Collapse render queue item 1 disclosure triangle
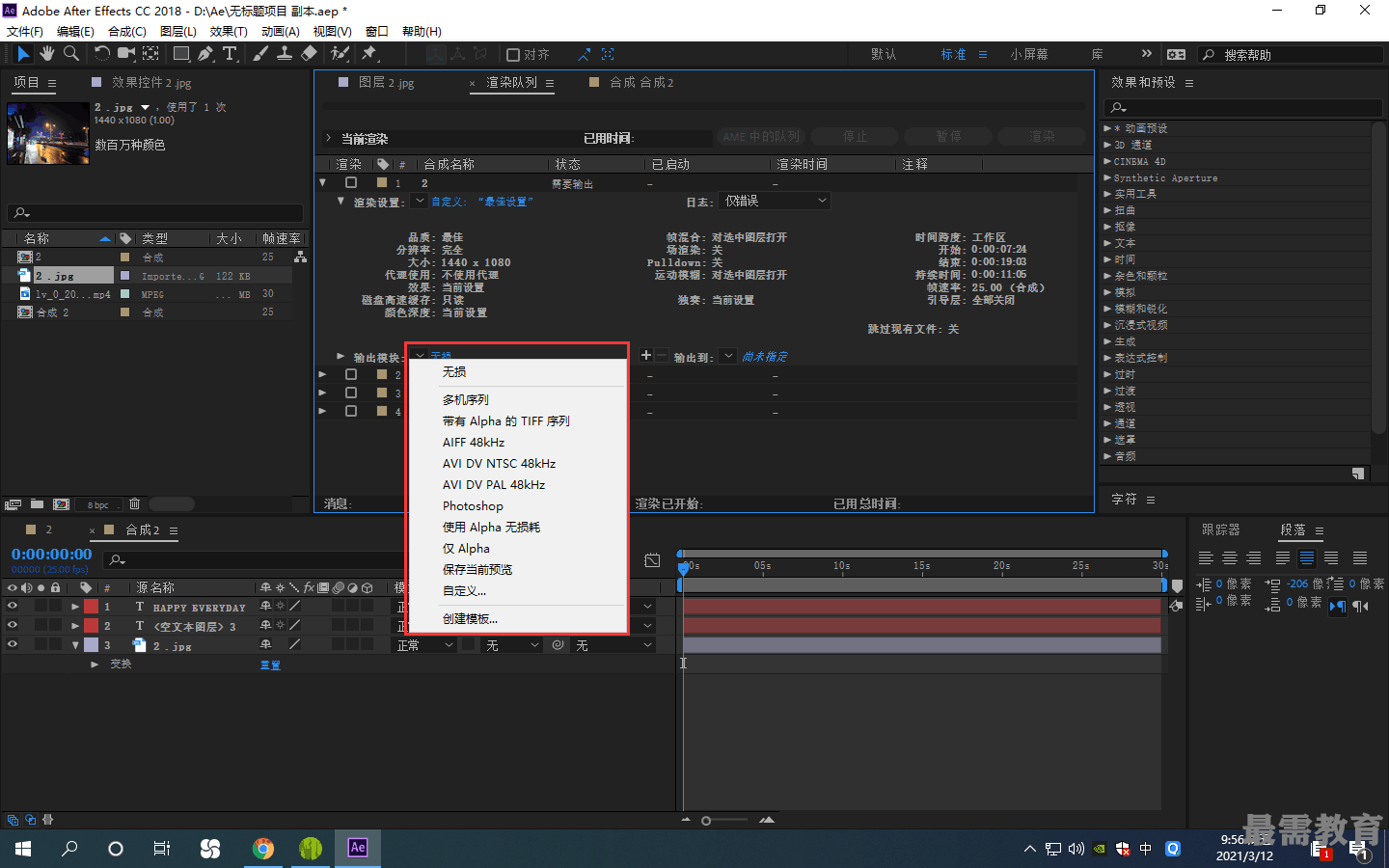 323,182
